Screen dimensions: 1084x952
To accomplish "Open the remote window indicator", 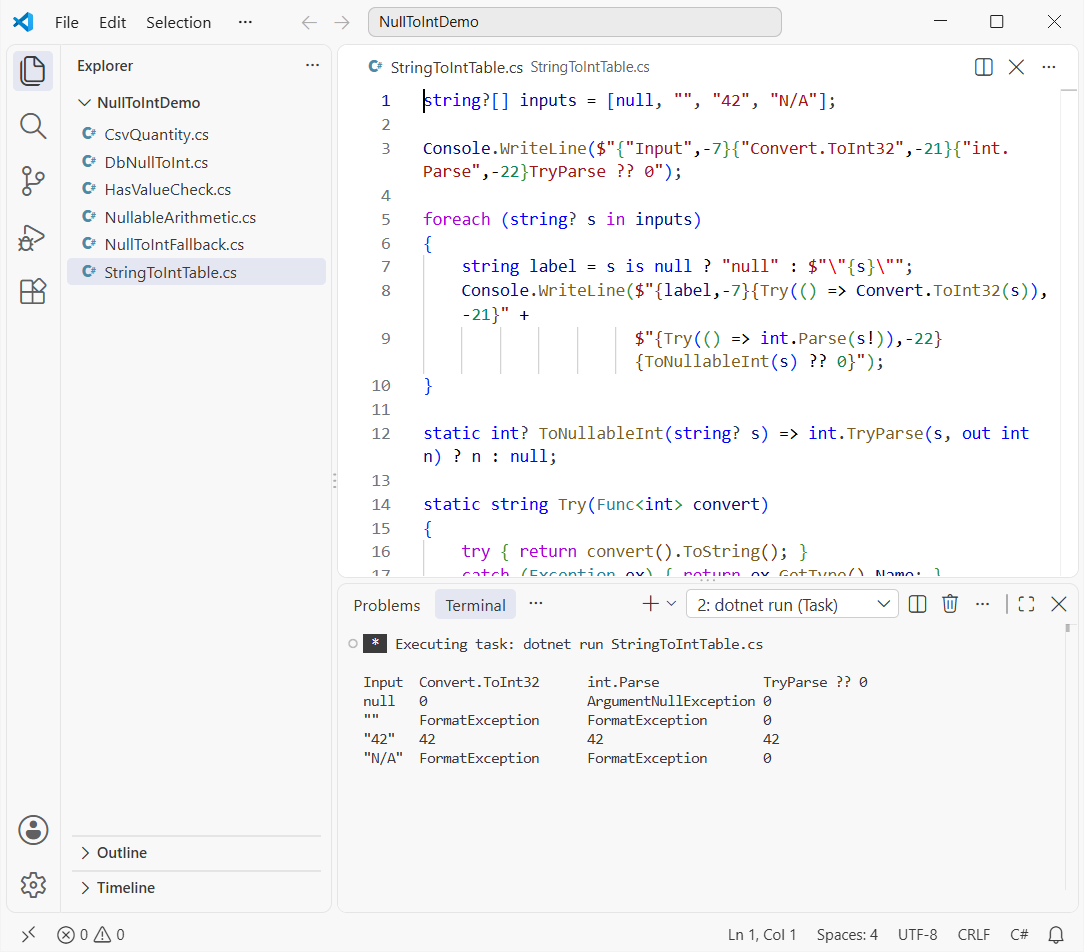I will [28, 935].
